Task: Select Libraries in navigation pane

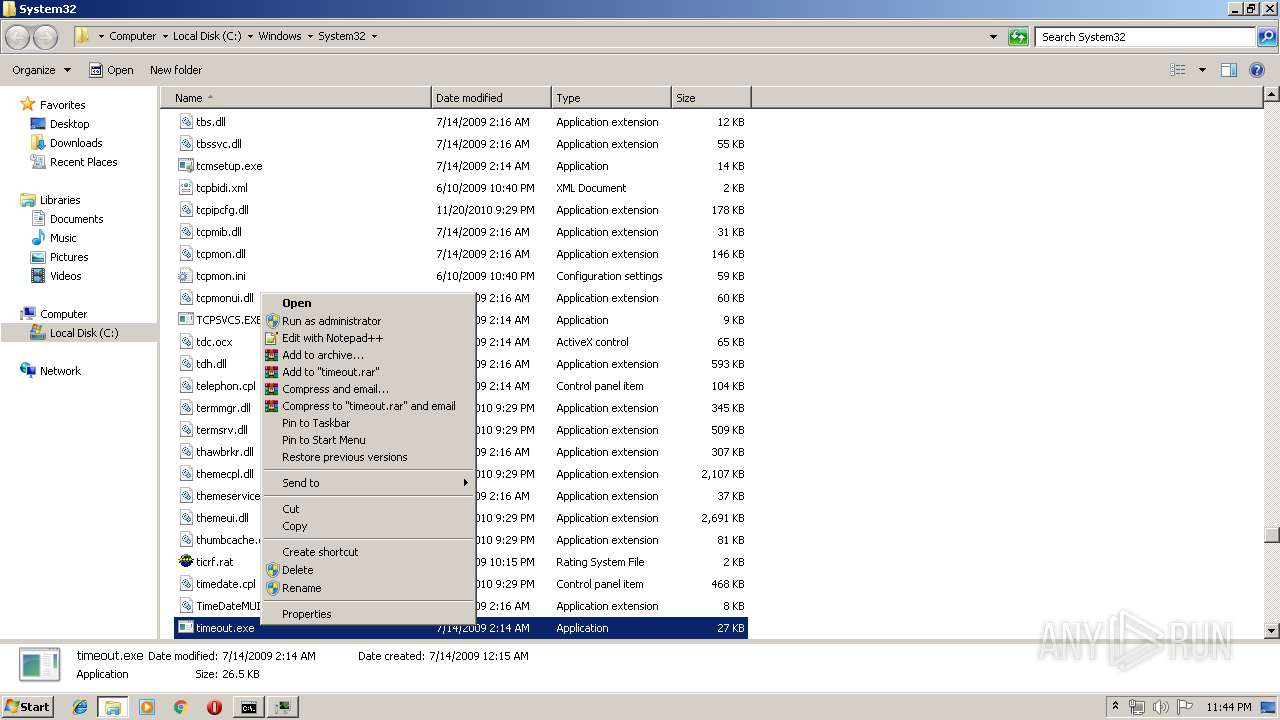Action: [x=60, y=200]
